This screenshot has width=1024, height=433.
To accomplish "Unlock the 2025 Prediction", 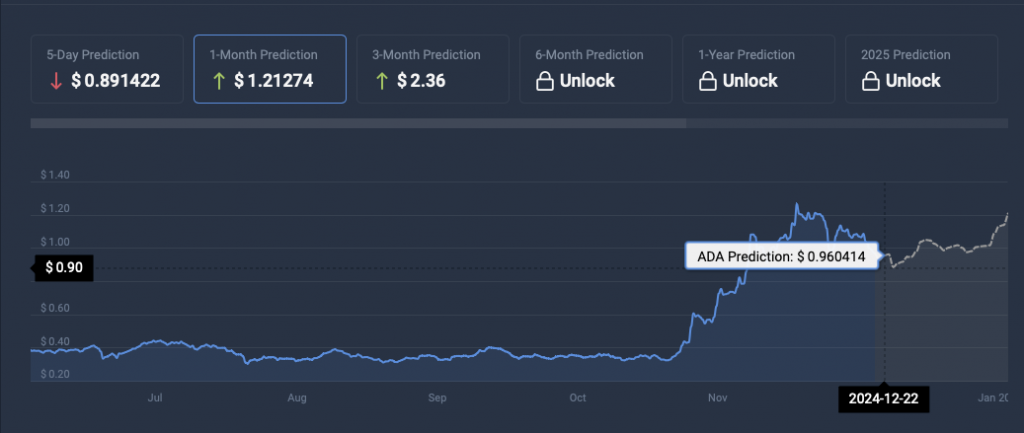I will (x=912, y=81).
